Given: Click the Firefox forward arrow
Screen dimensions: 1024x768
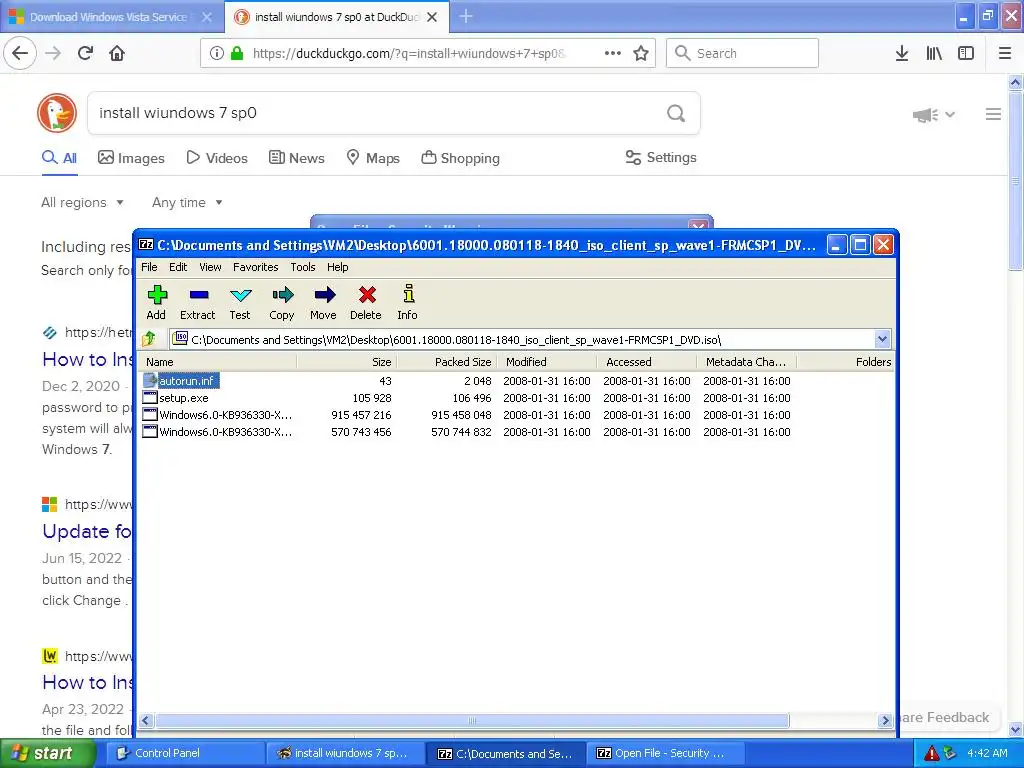Looking at the screenshot, I should (53, 53).
